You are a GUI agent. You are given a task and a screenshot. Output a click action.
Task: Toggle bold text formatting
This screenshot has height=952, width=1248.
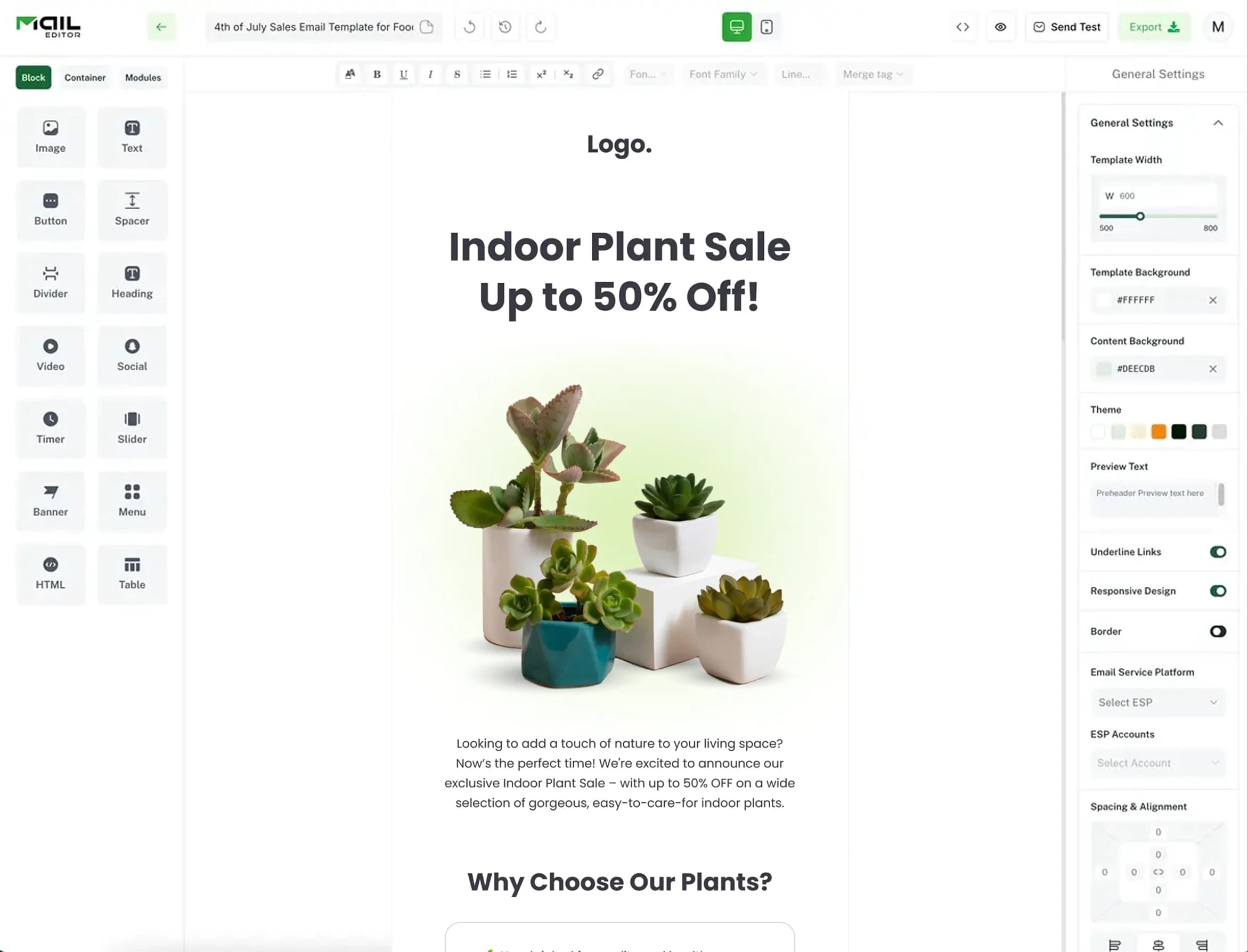[377, 74]
